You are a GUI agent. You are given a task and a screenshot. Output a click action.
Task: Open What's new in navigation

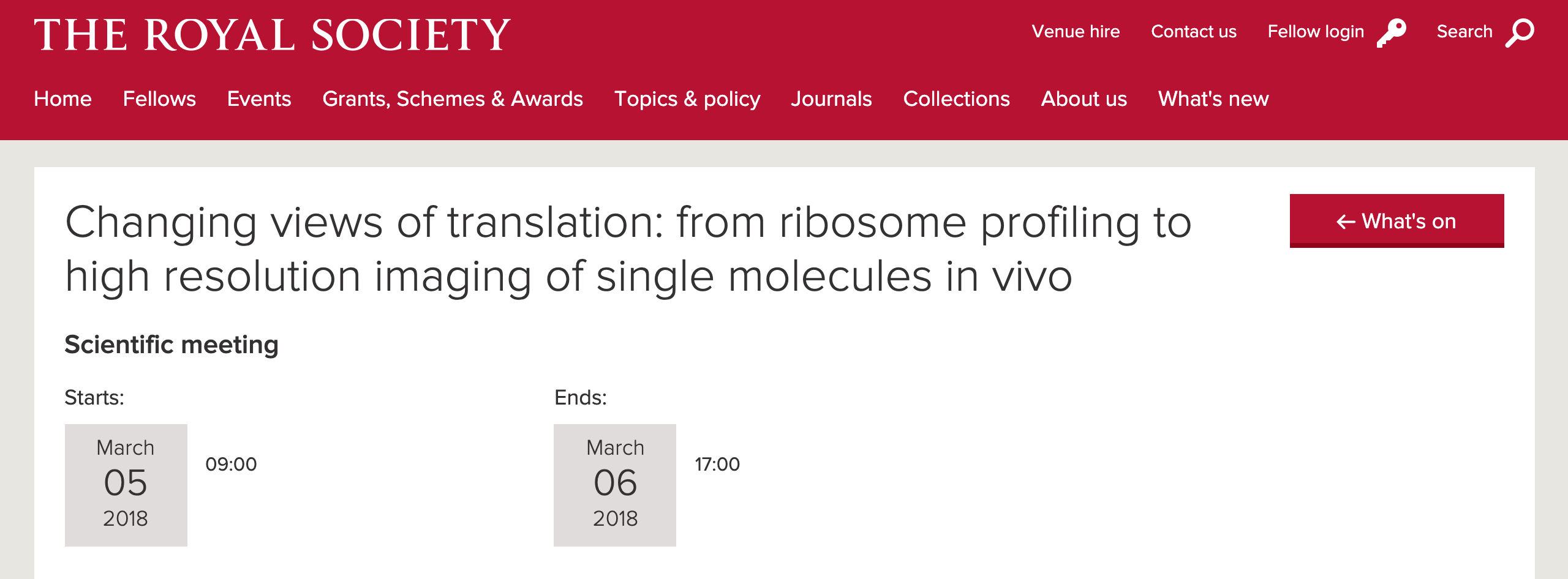(x=1213, y=99)
